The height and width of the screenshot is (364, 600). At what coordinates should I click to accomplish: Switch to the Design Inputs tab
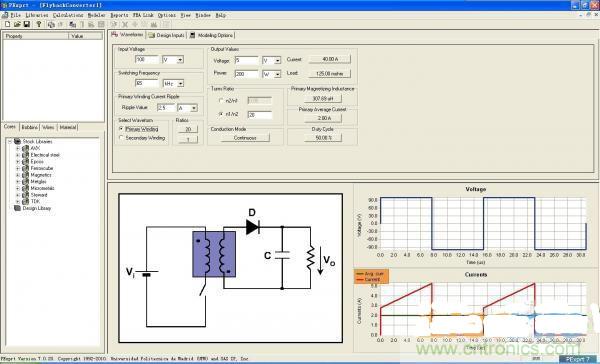(166, 35)
